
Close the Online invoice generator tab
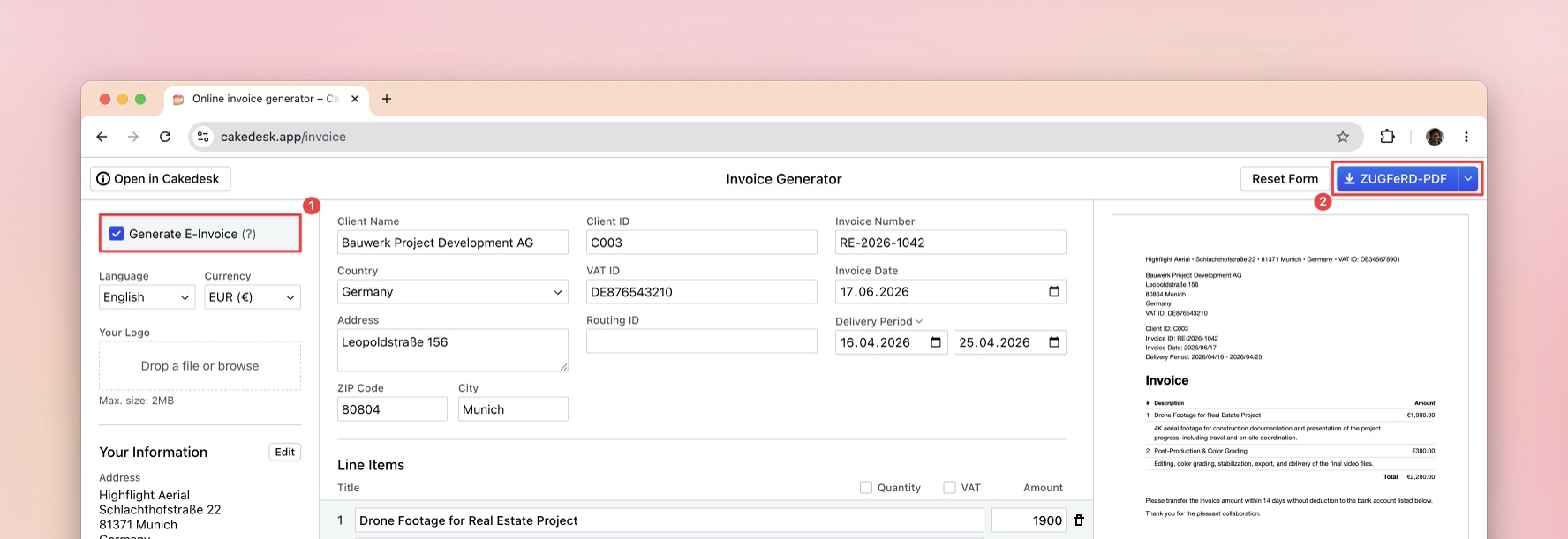355,99
